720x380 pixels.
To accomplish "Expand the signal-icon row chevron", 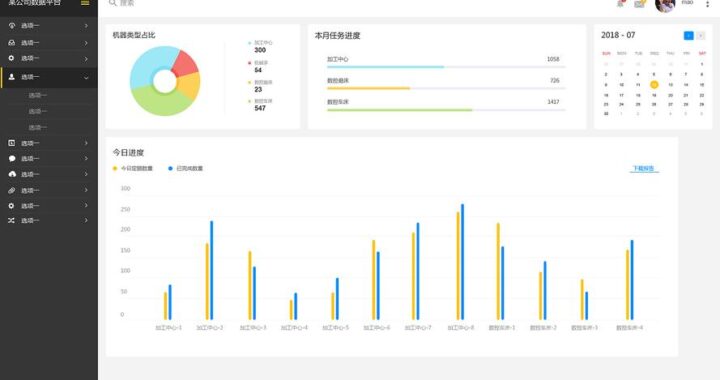I will (86, 26).
